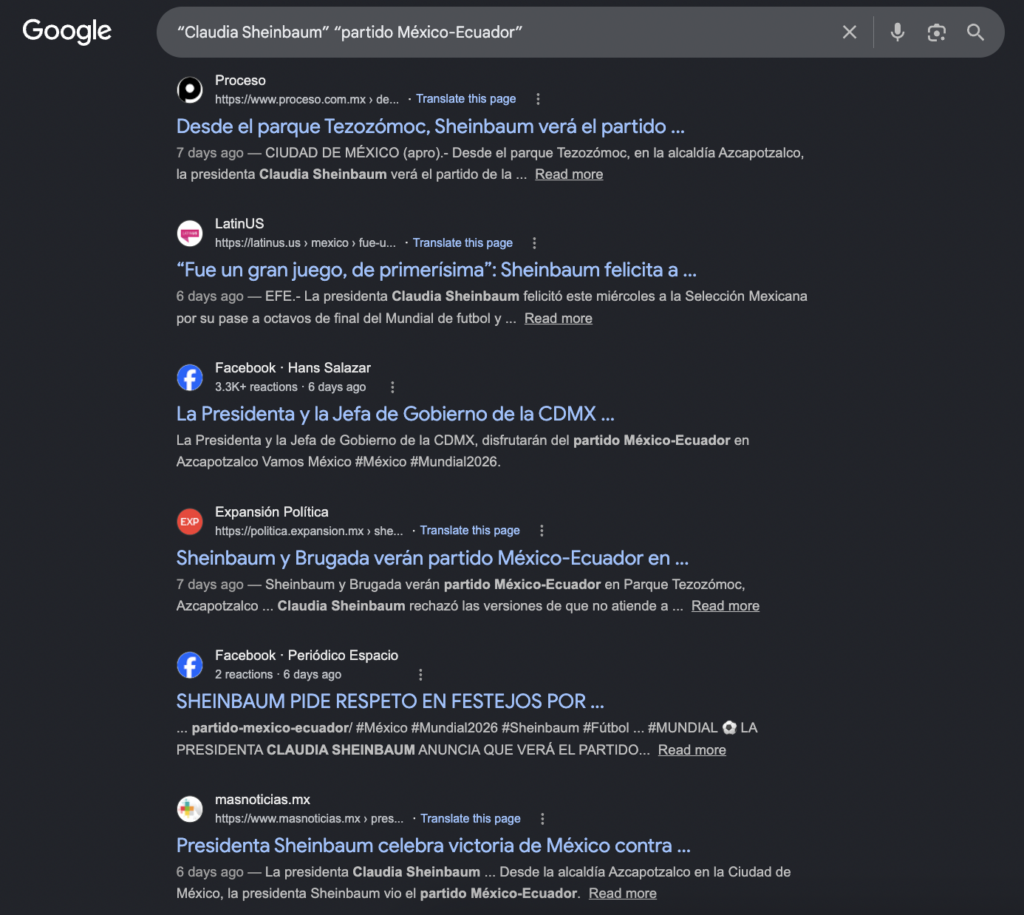Open more options for LatinUS result

534,243
